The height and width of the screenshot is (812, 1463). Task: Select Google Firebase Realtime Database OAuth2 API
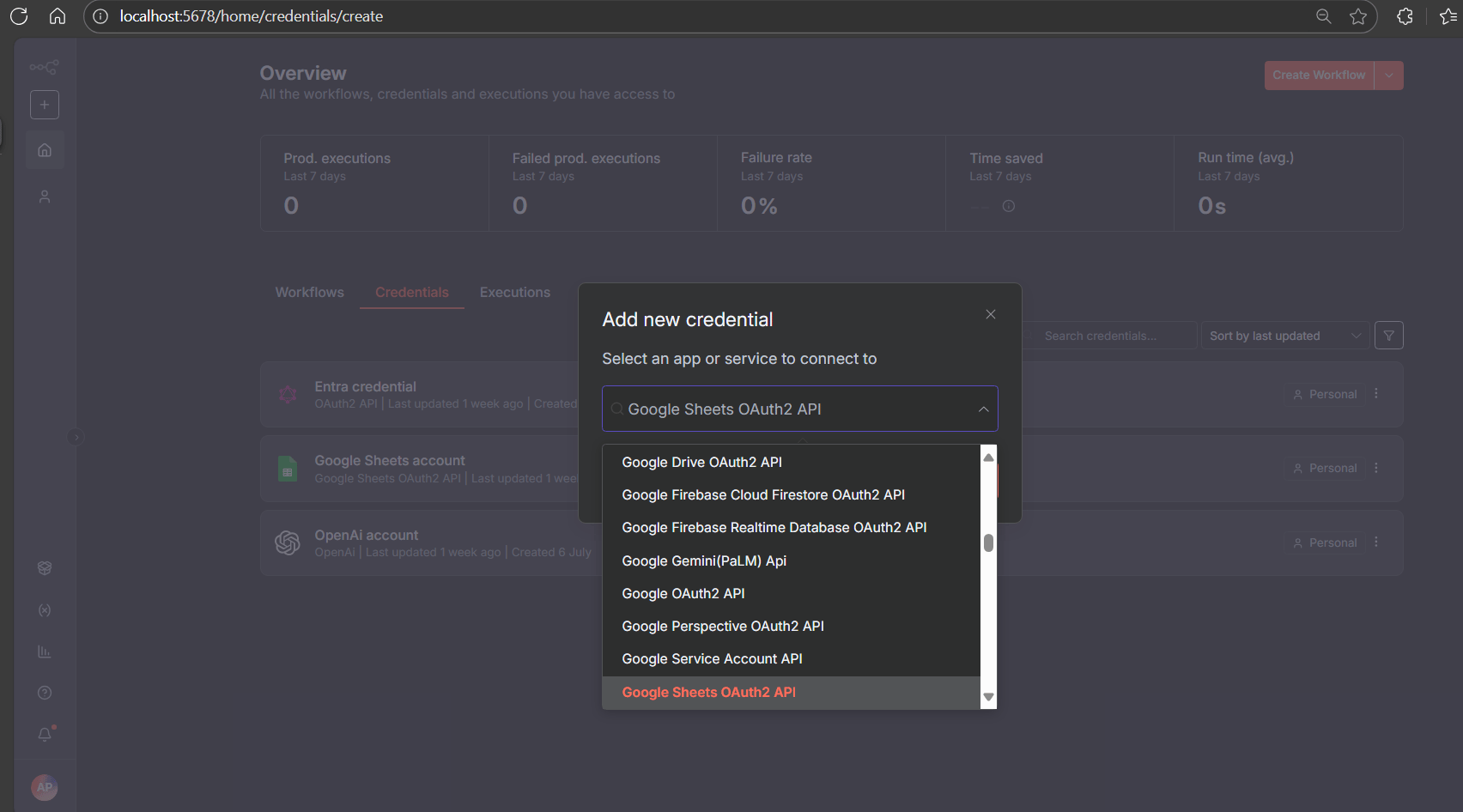point(791,528)
